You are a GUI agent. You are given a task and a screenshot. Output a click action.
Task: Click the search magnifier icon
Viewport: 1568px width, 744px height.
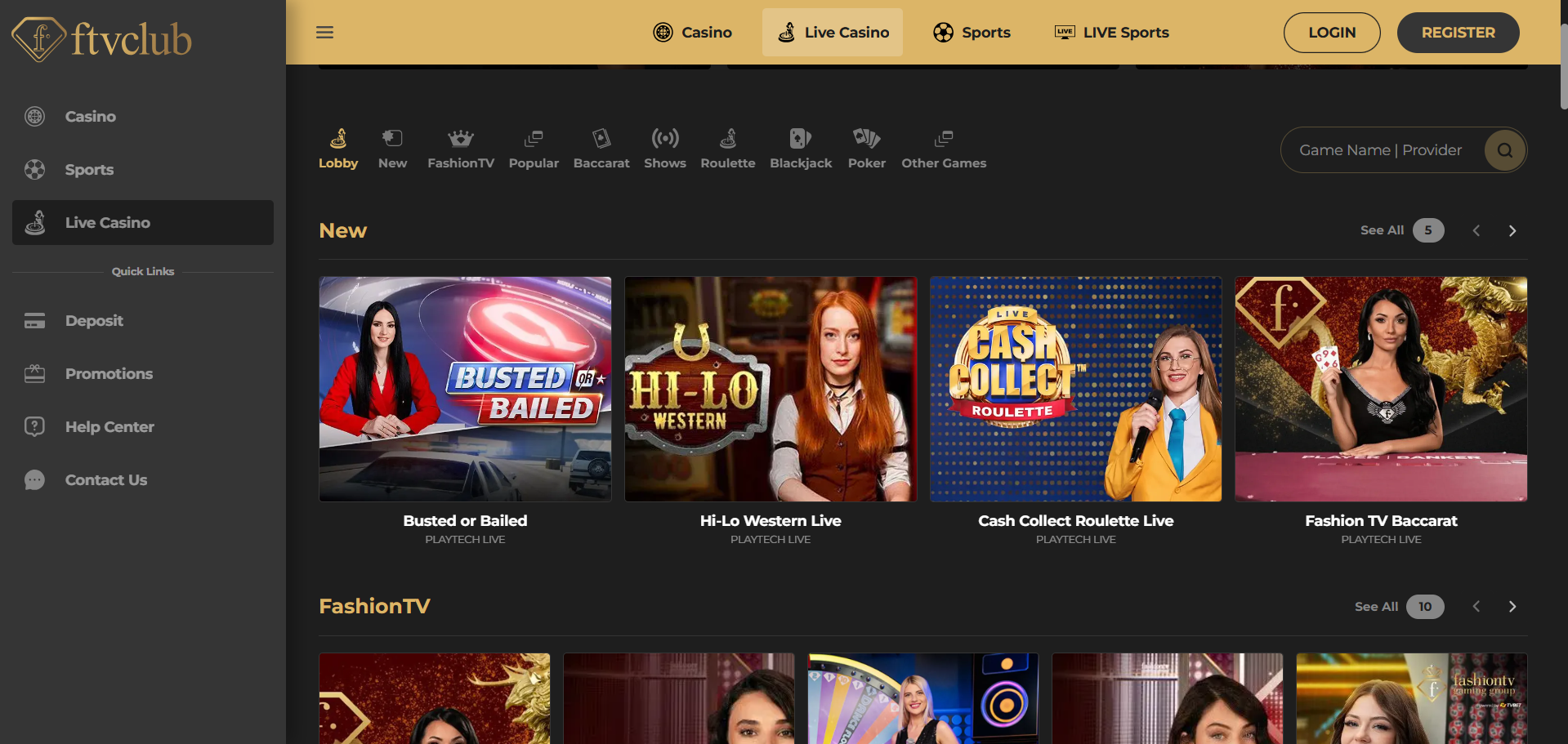click(1505, 150)
